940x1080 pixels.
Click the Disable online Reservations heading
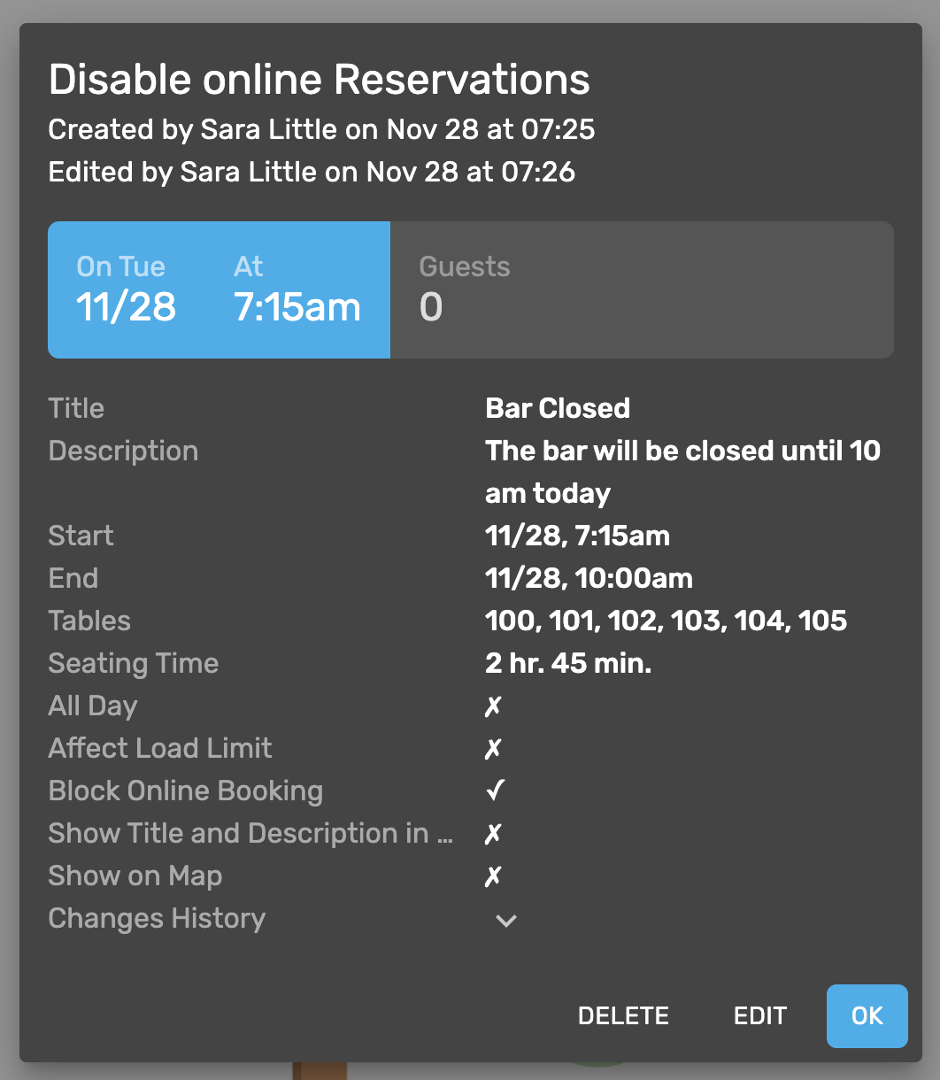coord(319,80)
